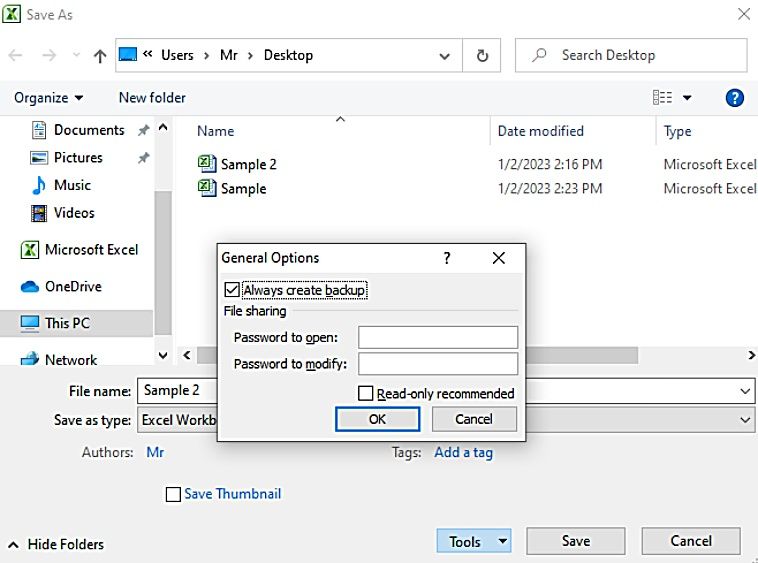
Task: Toggle Always create backup checkbox
Action: (232, 290)
